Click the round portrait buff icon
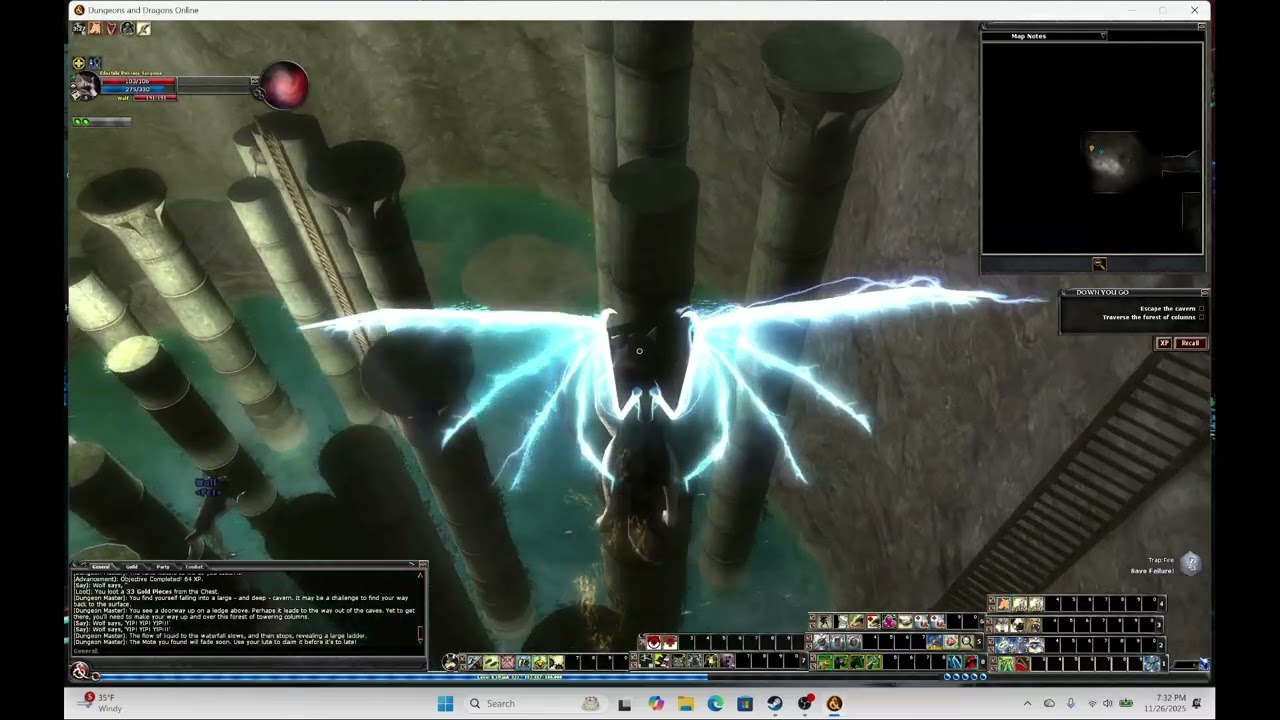This screenshot has height=720, width=1280. pyautogui.click(x=128, y=29)
